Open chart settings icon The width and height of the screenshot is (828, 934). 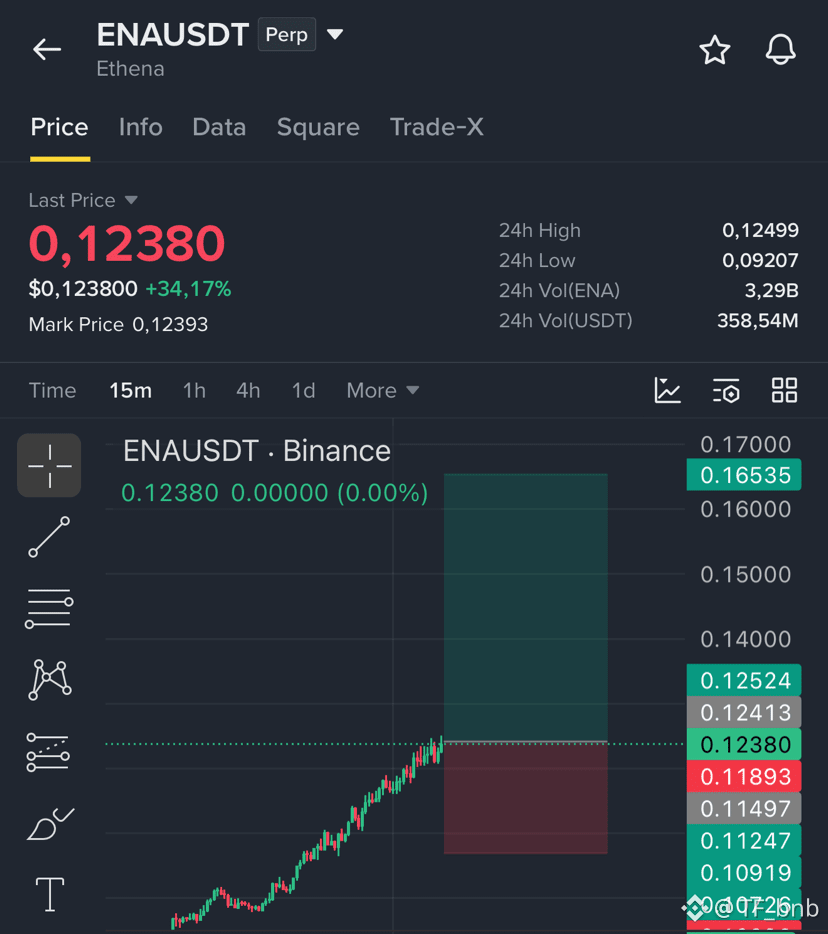[726, 391]
